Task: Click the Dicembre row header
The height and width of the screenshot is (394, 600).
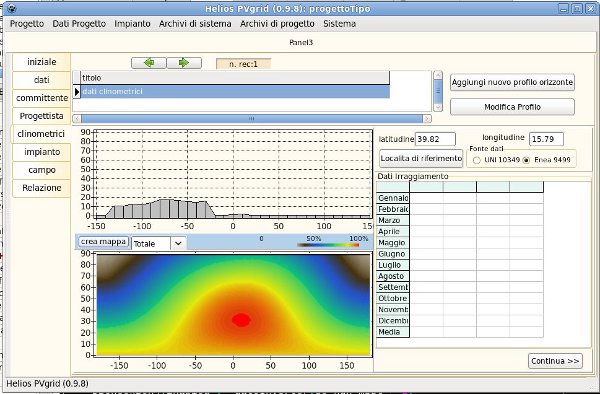Action: pos(393,321)
